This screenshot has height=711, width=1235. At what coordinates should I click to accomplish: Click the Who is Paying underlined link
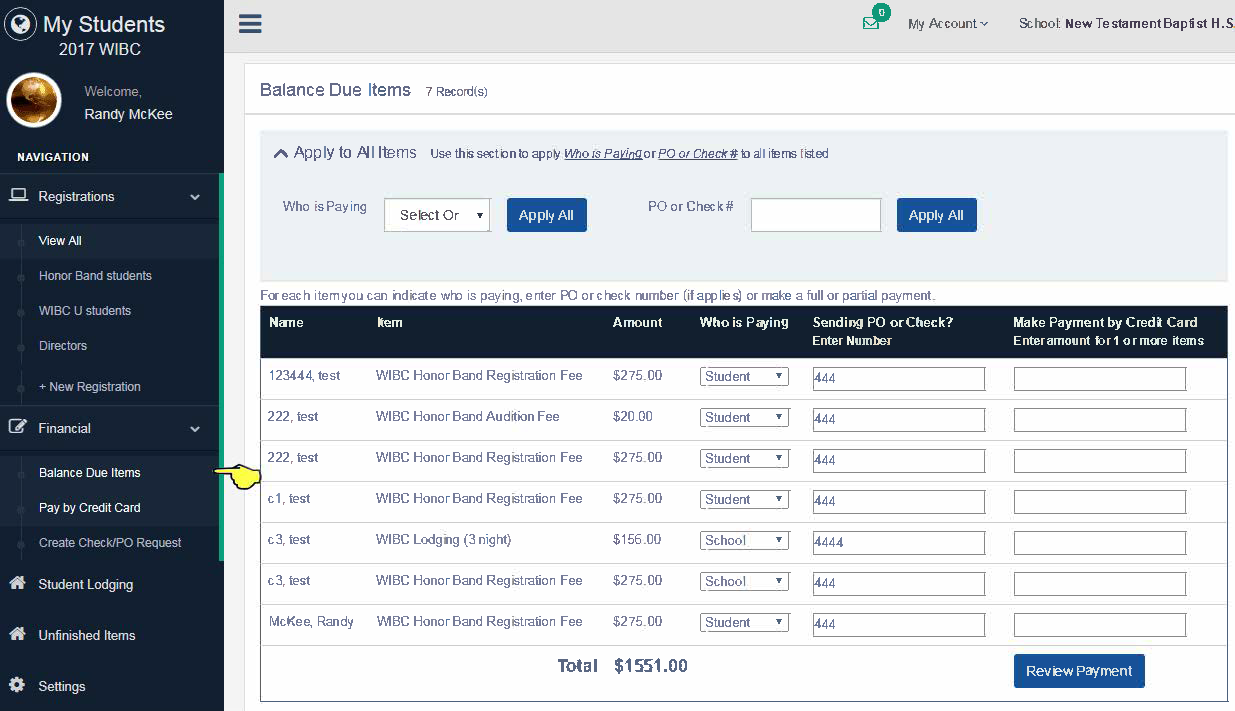(603, 154)
